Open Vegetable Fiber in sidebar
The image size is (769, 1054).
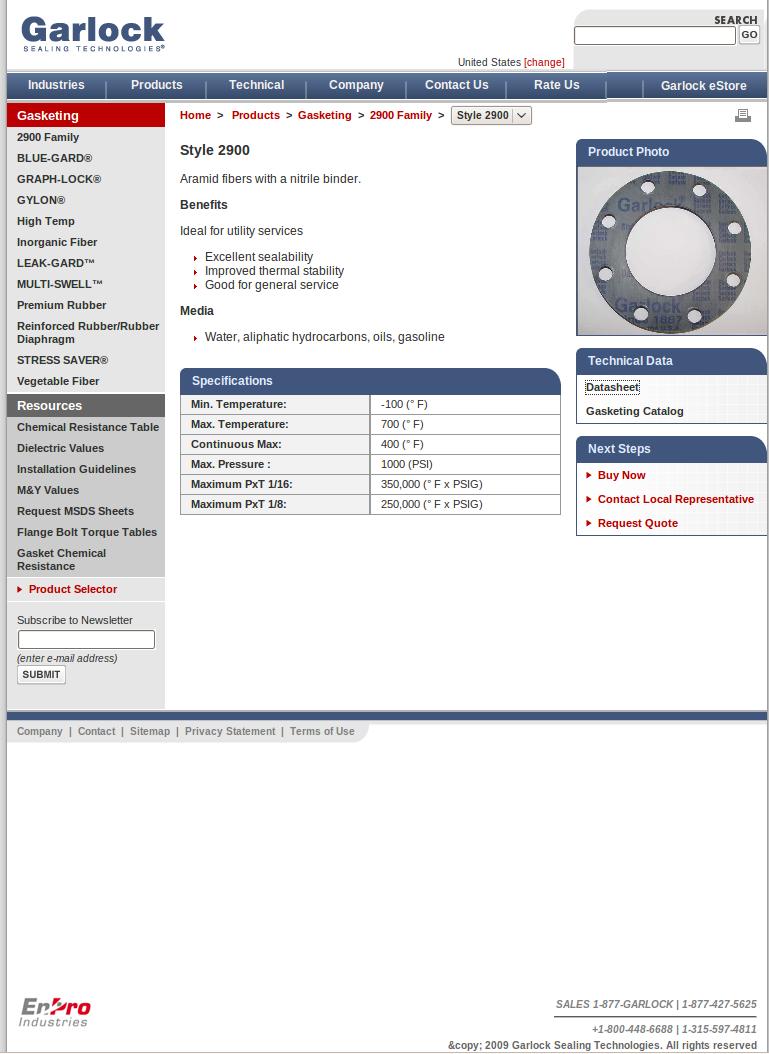point(58,381)
